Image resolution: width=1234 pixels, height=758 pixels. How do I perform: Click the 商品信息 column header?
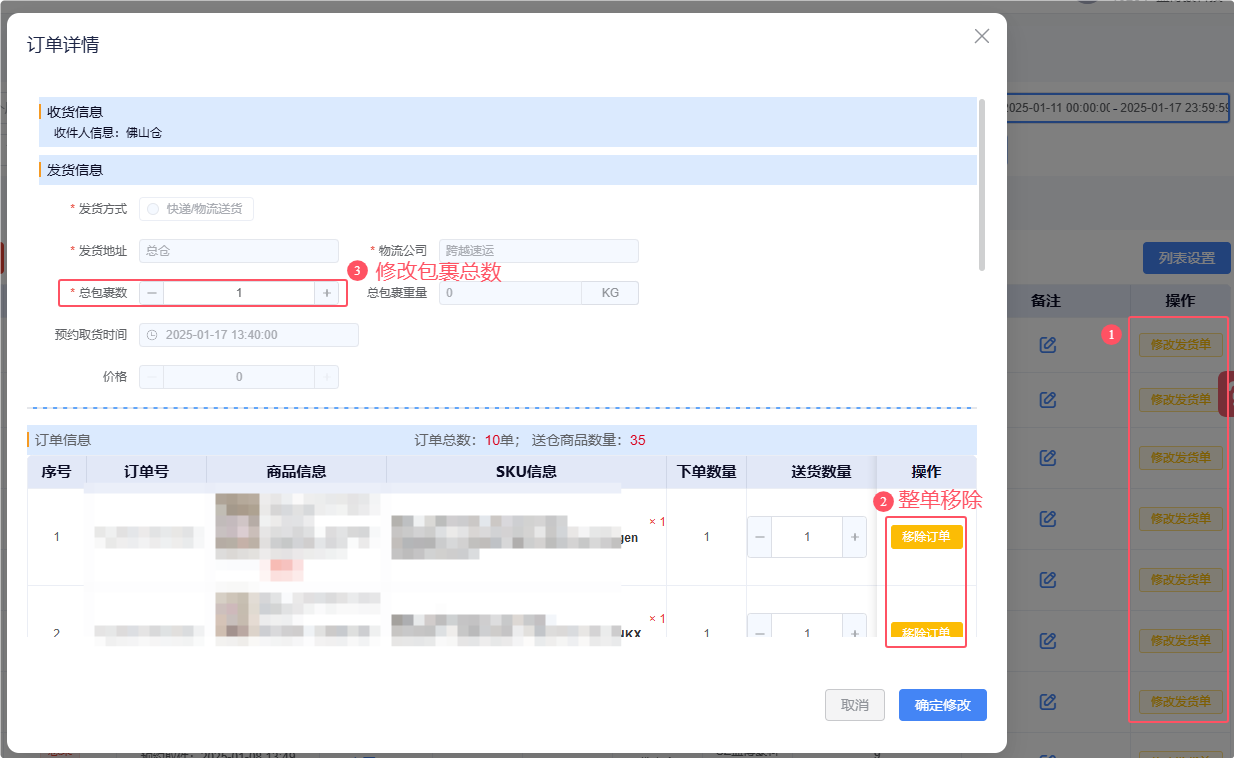296,472
